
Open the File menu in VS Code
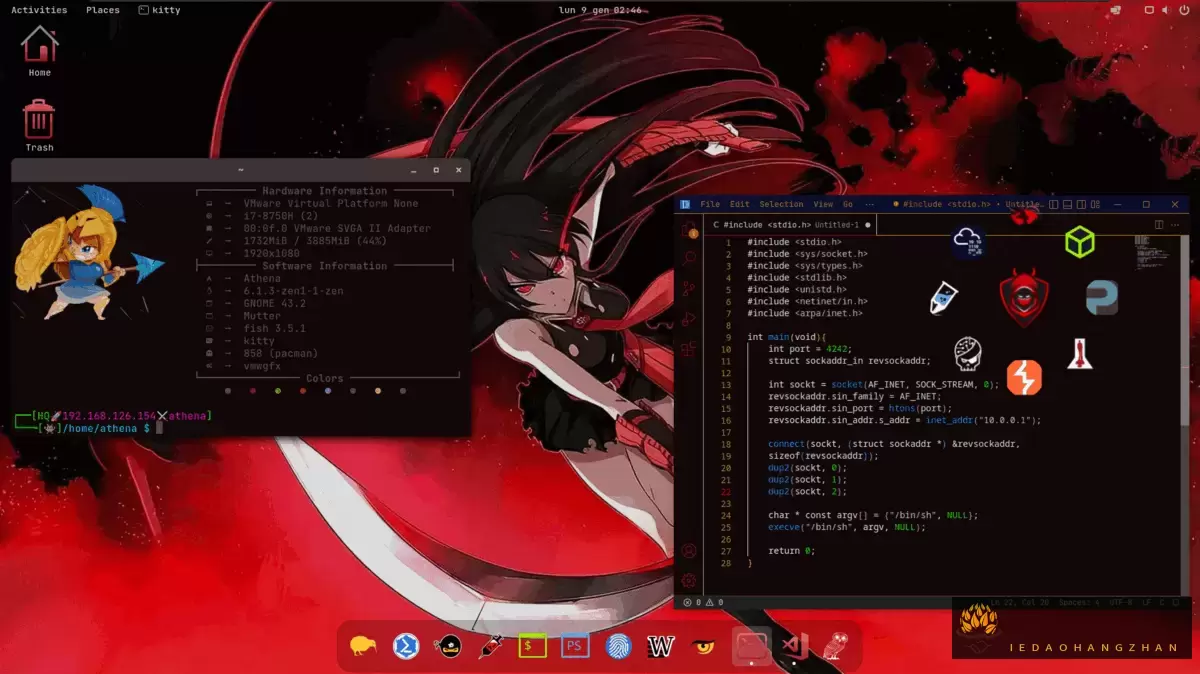pyautogui.click(x=710, y=204)
